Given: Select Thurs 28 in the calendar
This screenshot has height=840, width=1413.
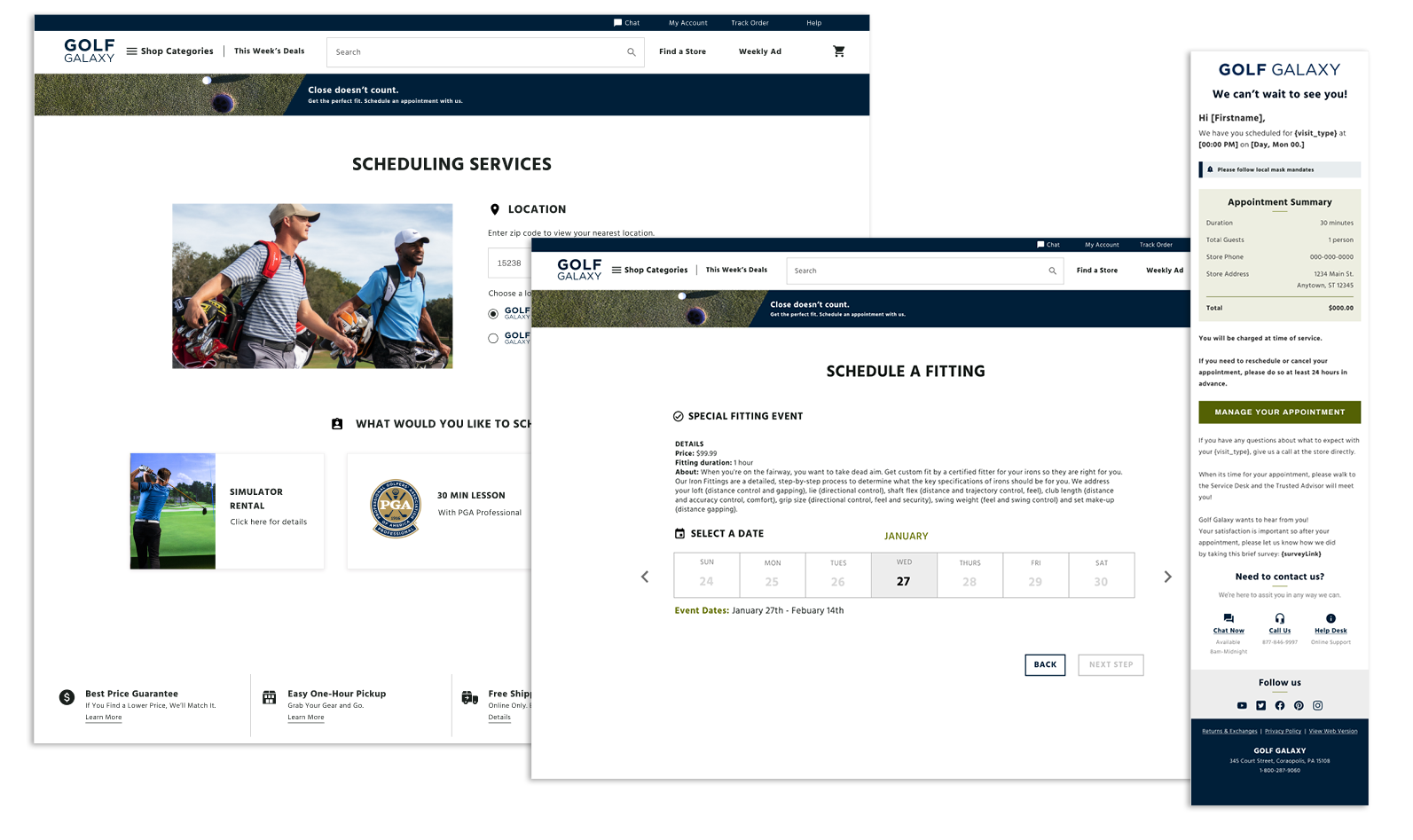Looking at the screenshot, I should (x=969, y=575).
